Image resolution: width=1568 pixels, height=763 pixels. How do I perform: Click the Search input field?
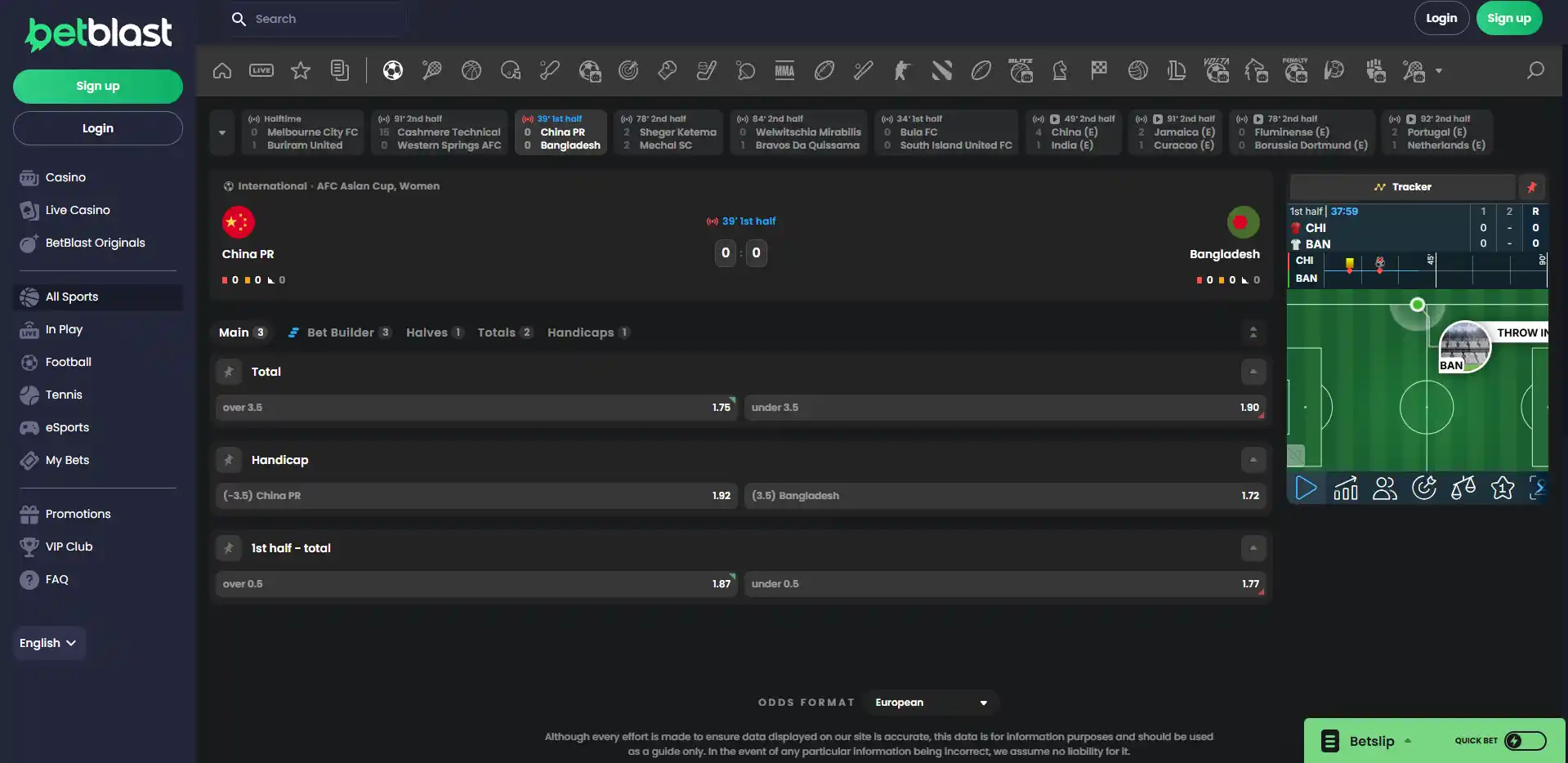(x=315, y=19)
